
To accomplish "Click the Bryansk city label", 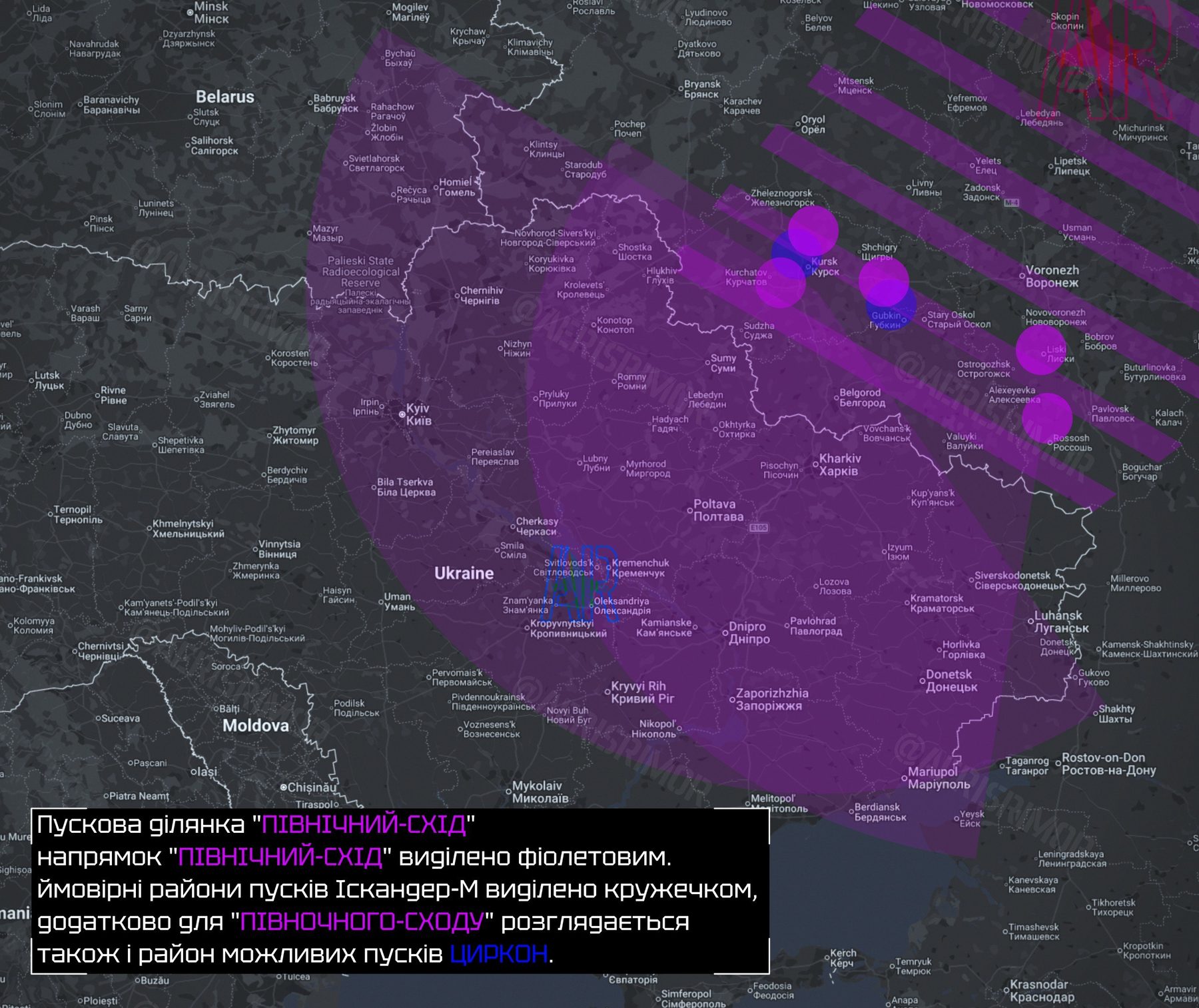I will point(702,89).
